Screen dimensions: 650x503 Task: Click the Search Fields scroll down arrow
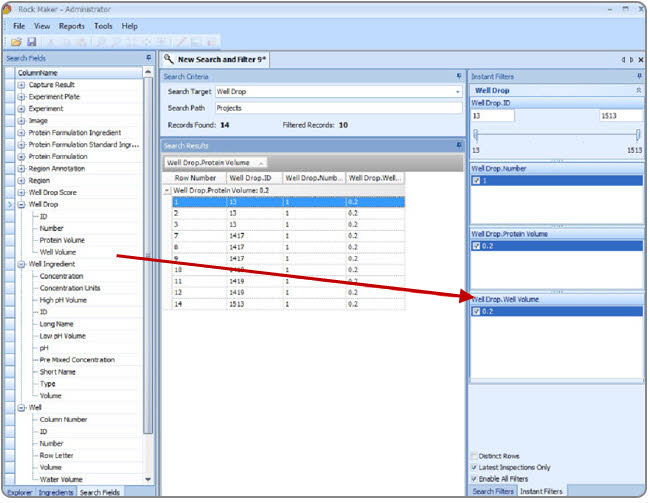point(148,479)
